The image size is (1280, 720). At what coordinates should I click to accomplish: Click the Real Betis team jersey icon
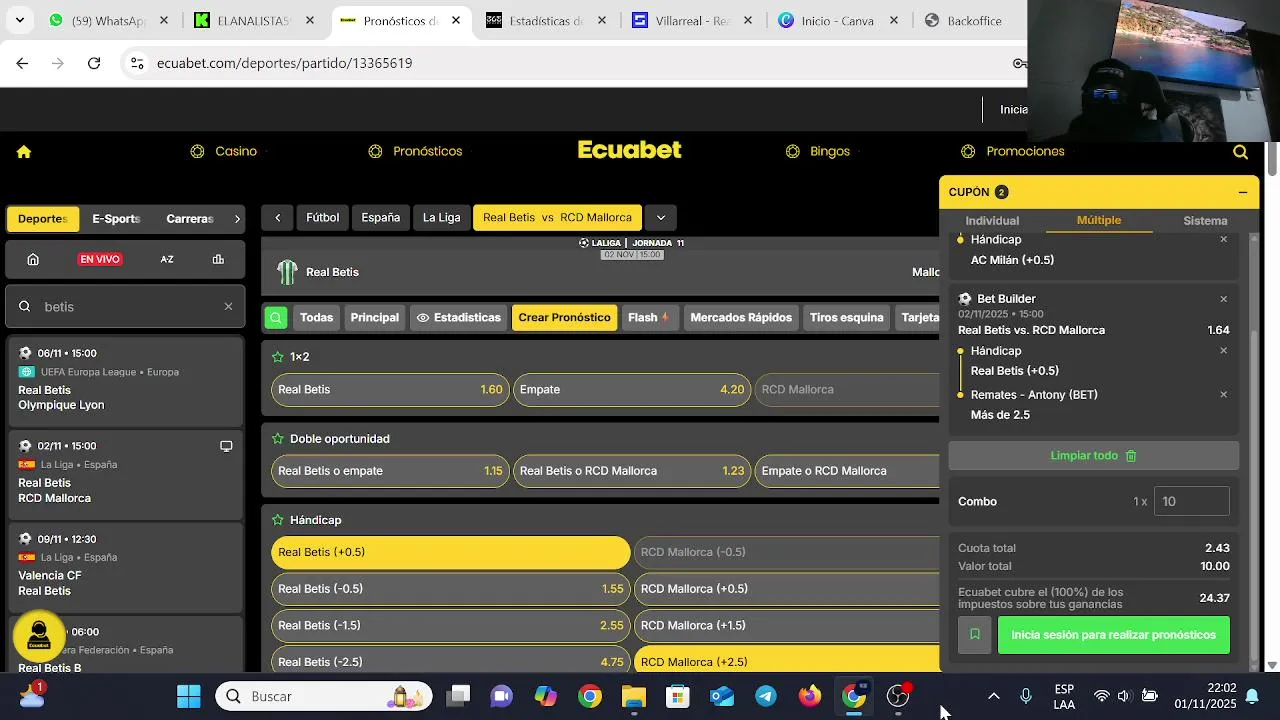click(x=287, y=272)
